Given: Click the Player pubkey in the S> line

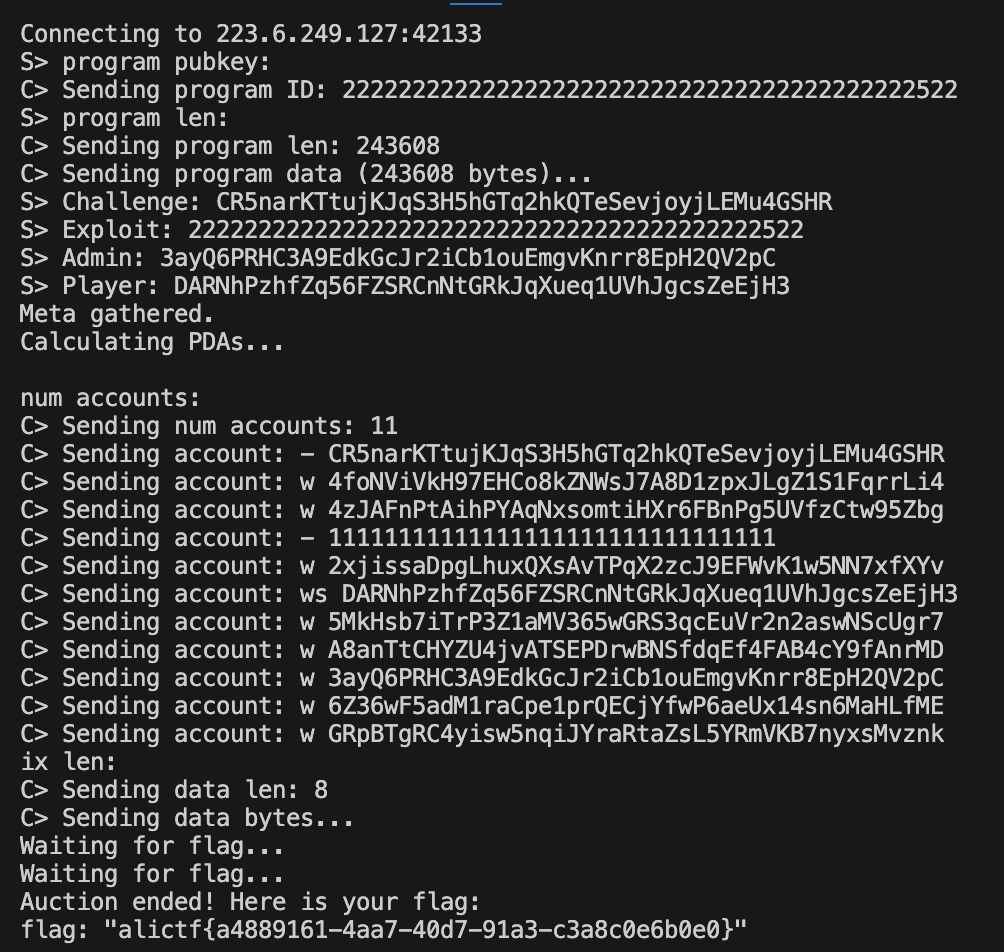Looking at the screenshot, I should 481,286.
